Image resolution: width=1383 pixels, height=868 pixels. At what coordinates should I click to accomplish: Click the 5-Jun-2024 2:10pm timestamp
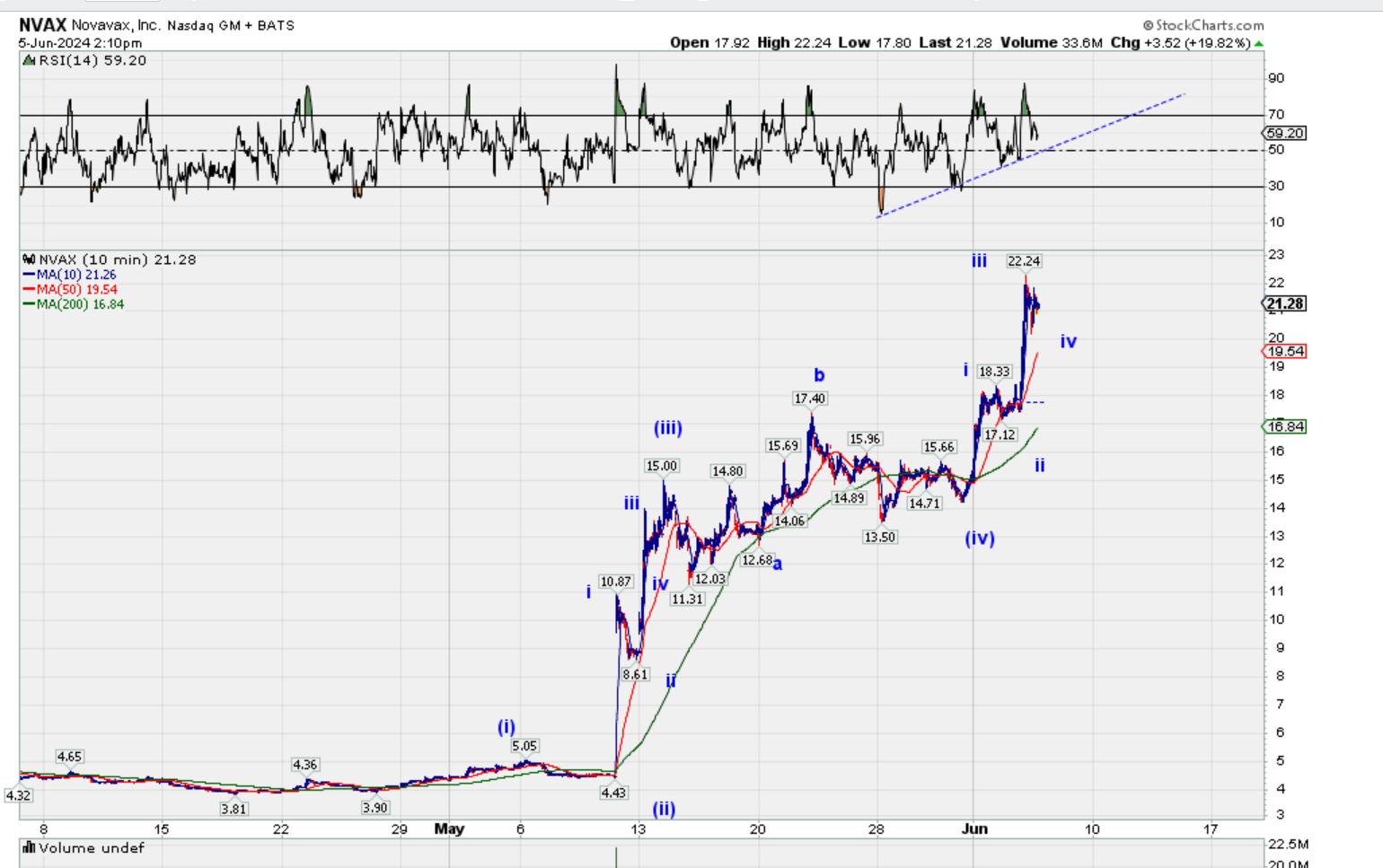tap(80, 43)
